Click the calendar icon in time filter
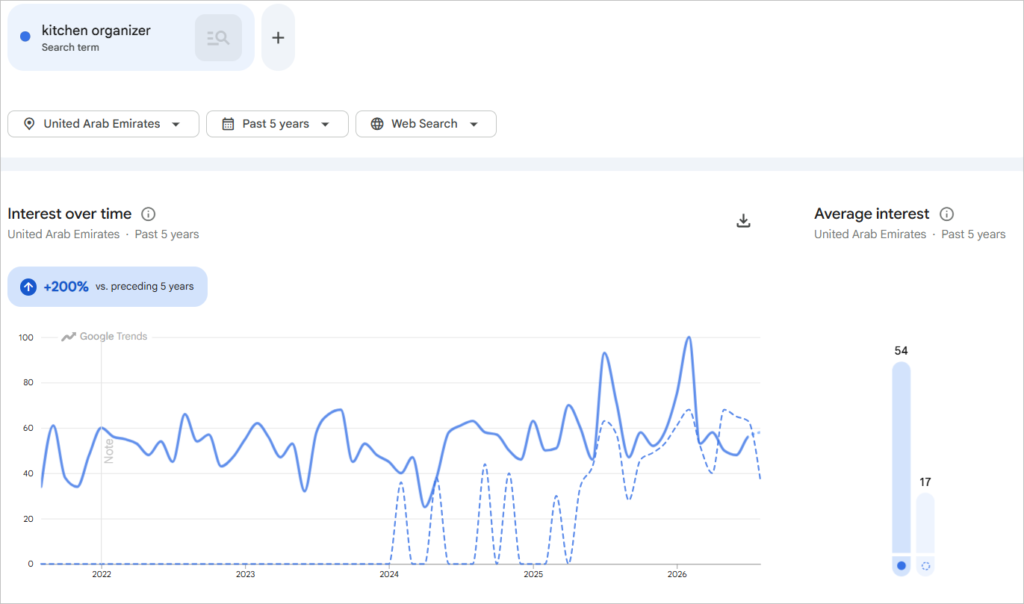Image resolution: width=1024 pixels, height=604 pixels. [x=228, y=124]
